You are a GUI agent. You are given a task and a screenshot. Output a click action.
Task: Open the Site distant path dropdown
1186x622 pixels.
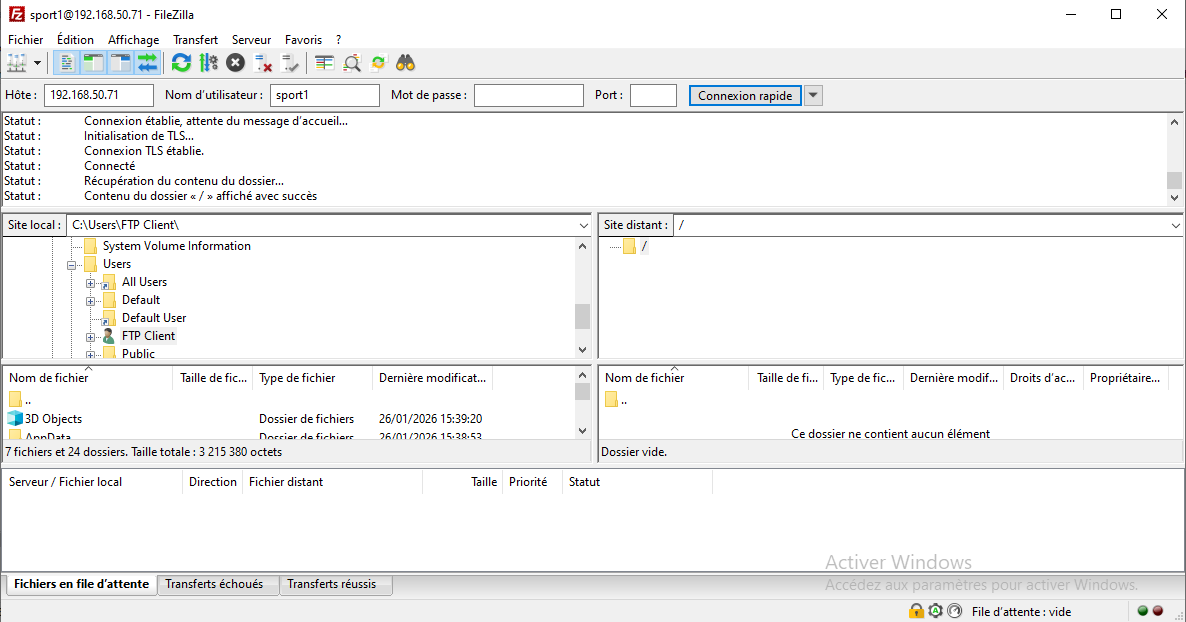[1175, 225]
